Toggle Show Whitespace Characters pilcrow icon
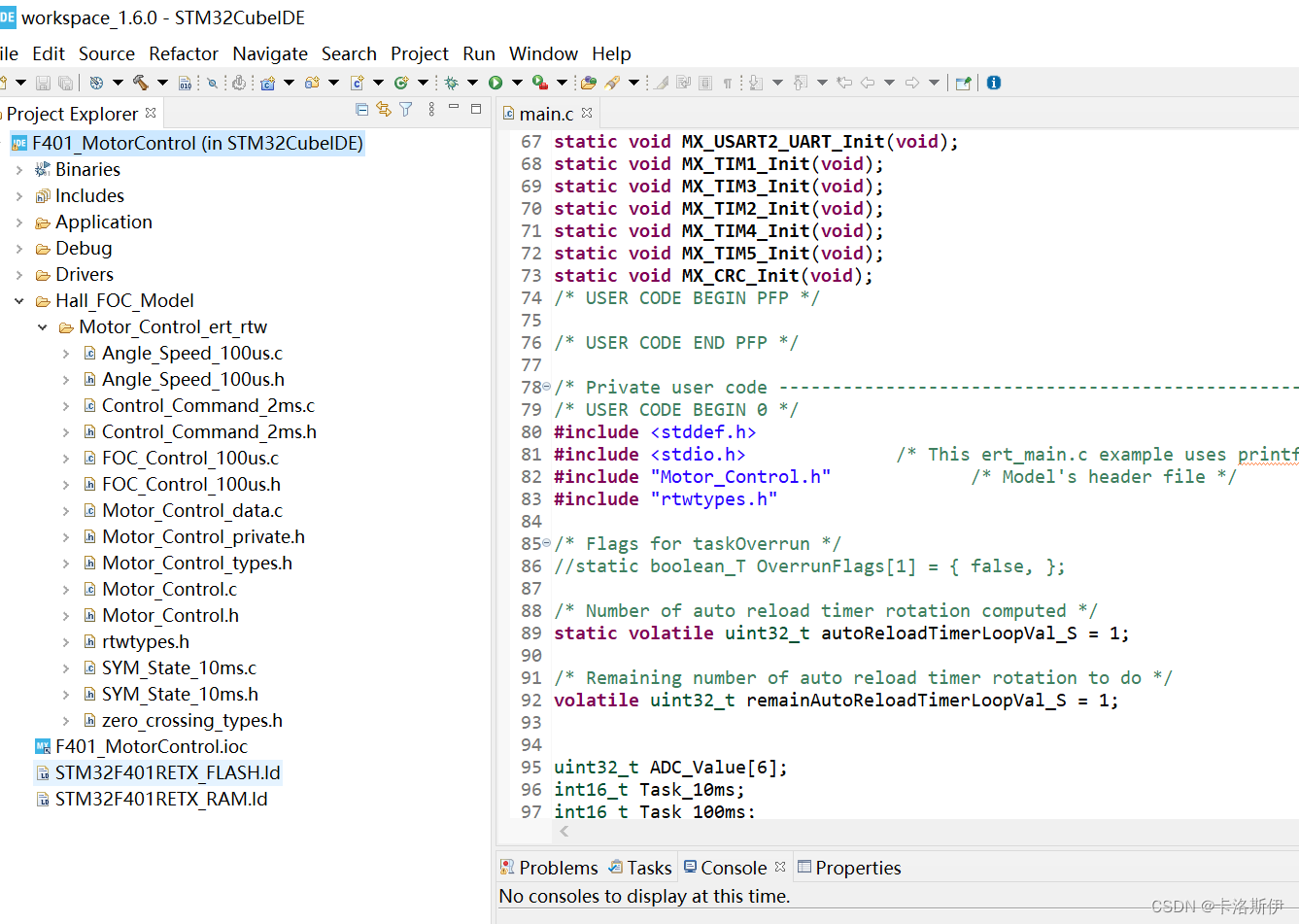The width and height of the screenshot is (1299, 924). pos(728,83)
